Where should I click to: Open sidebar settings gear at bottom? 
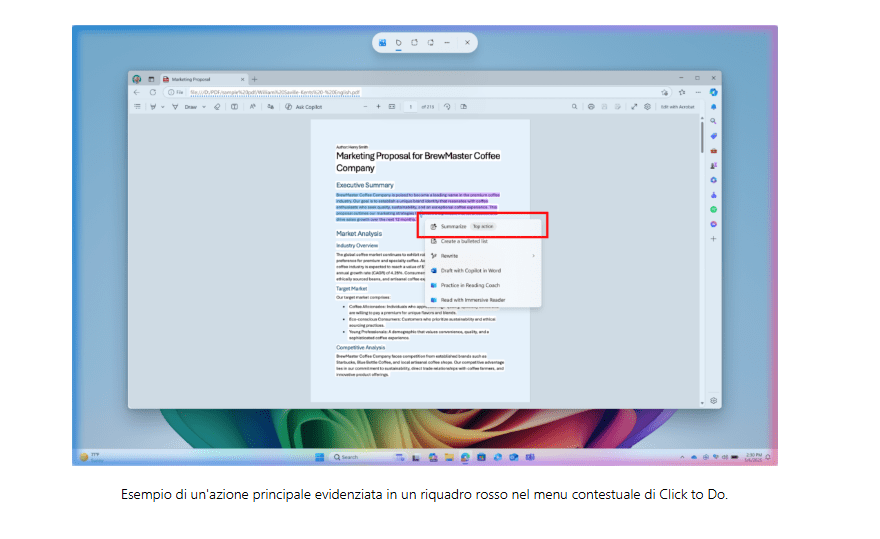713,400
